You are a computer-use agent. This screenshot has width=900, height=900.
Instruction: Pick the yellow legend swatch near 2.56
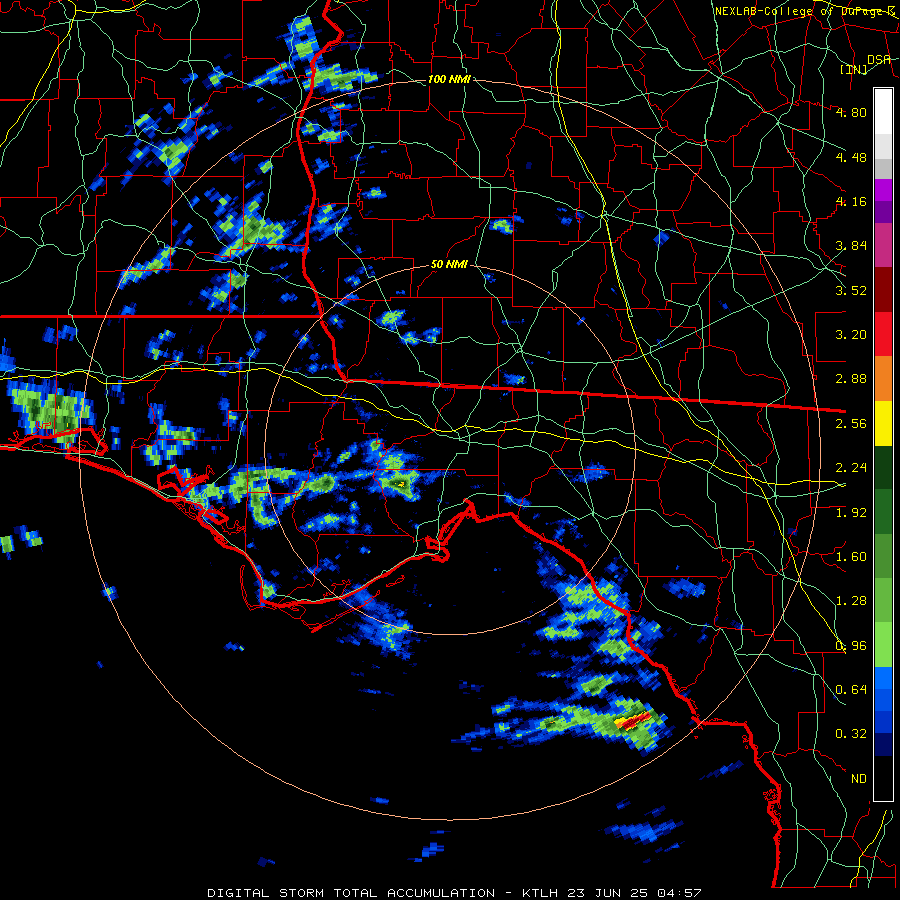click(x=883, y=423)
